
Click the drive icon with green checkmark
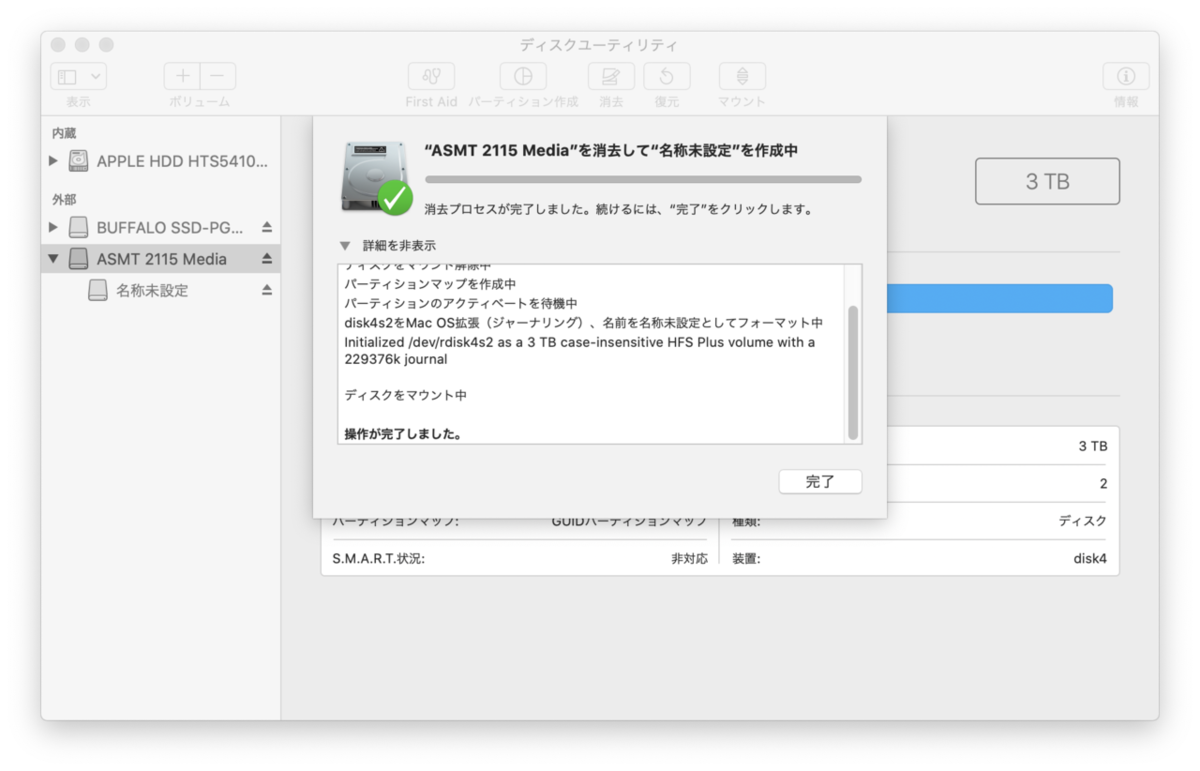click(376, 177)
